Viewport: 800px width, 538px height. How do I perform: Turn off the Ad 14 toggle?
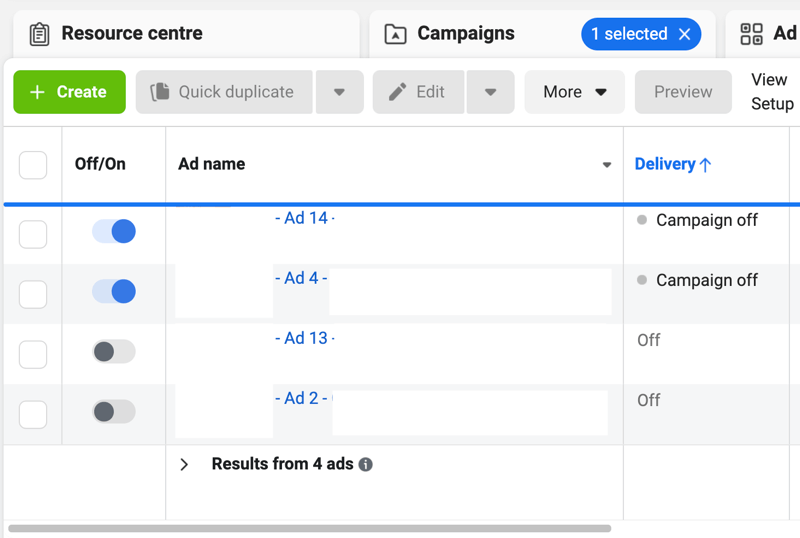tap(114, 232)
